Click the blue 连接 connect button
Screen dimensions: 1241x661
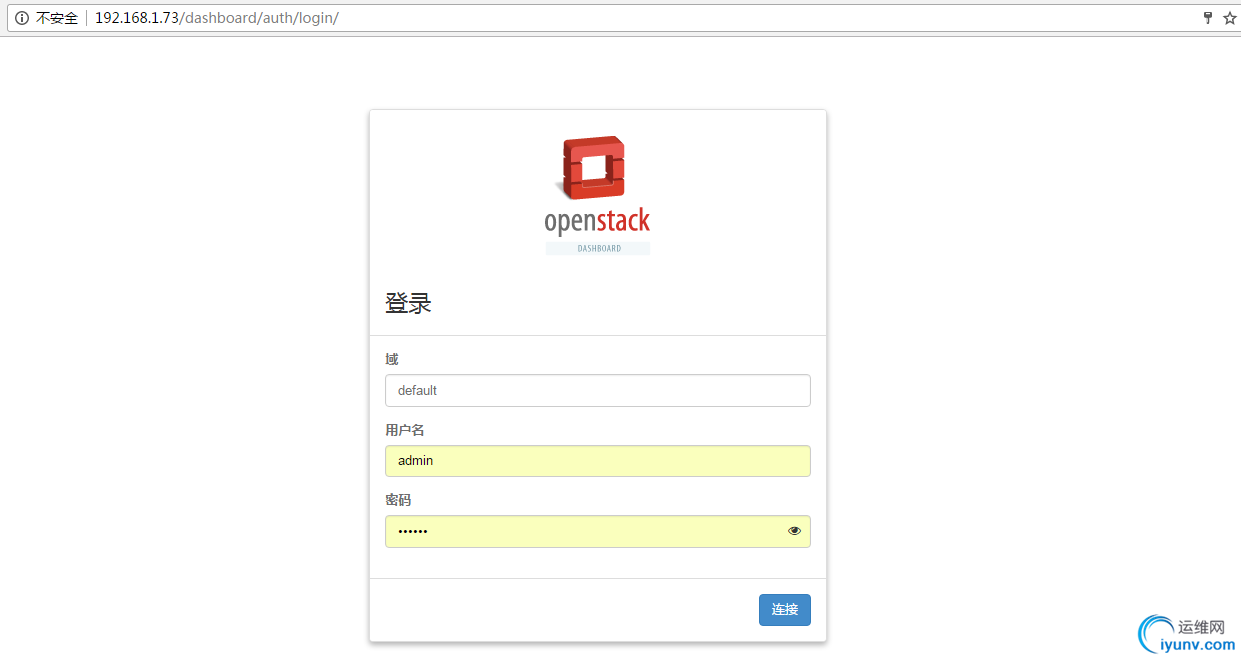click(785, 610)
